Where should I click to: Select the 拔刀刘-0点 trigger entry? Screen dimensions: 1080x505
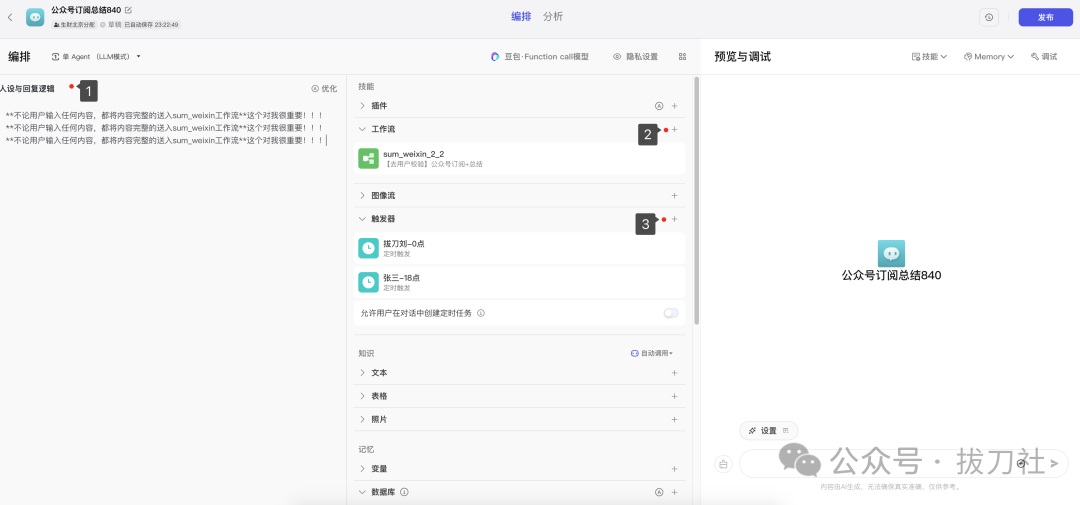(x=519, y=248)
